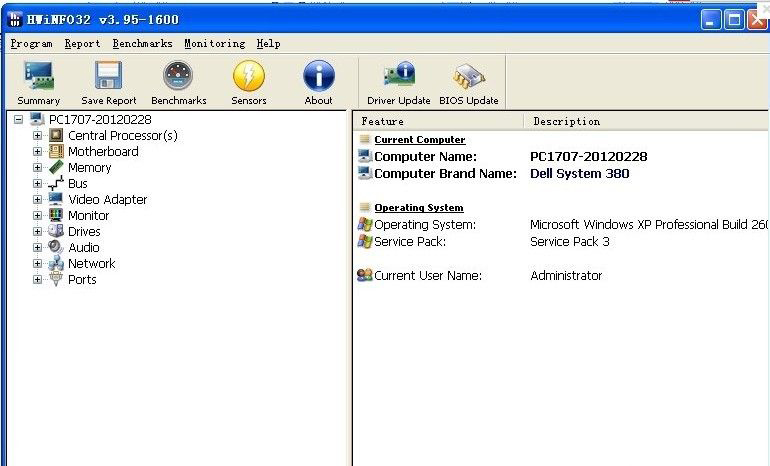
Task: Expand the Drives node
Action: click(x=37, y=231)
